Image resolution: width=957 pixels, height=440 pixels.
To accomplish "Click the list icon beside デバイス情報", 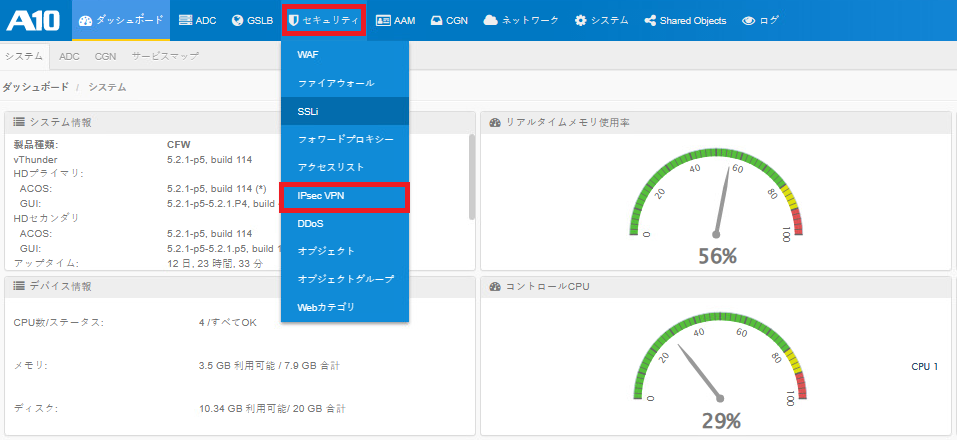I will (19, 286).
